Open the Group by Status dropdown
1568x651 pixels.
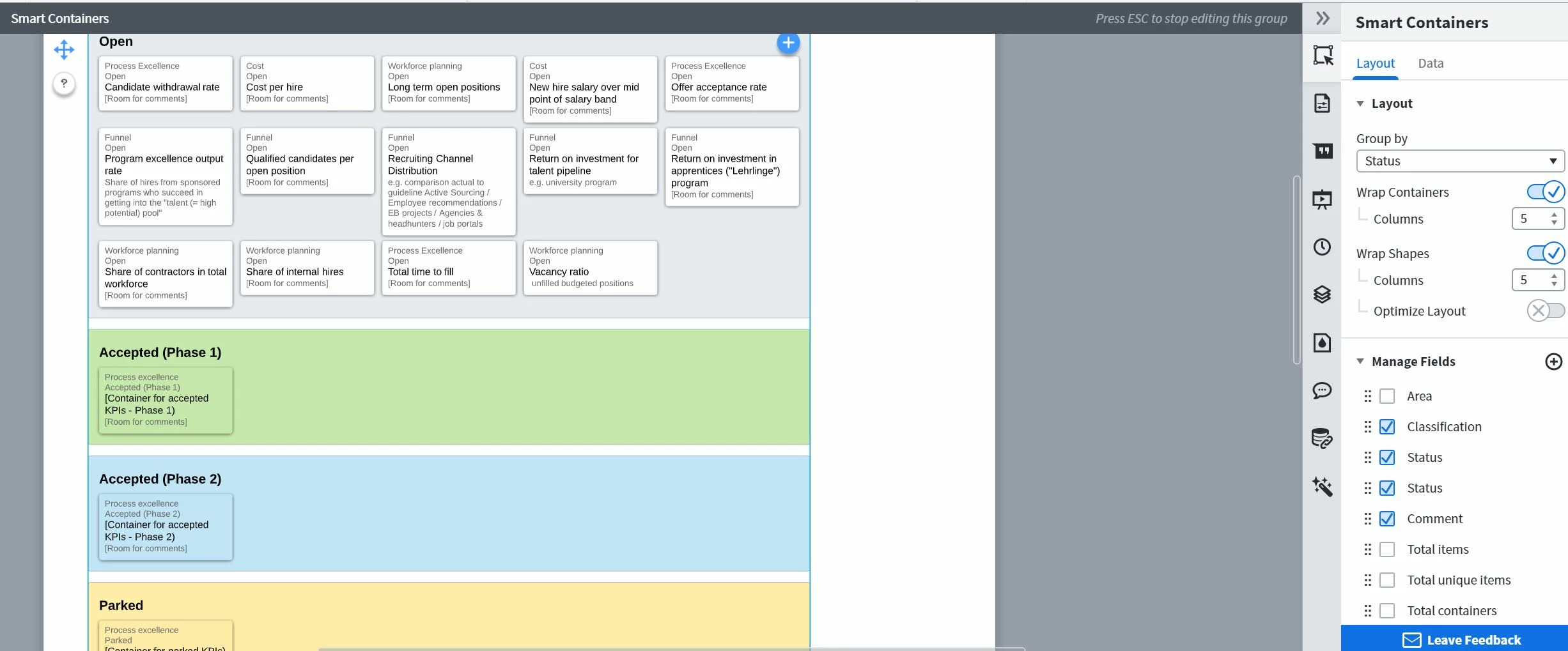coord(1460,161)
